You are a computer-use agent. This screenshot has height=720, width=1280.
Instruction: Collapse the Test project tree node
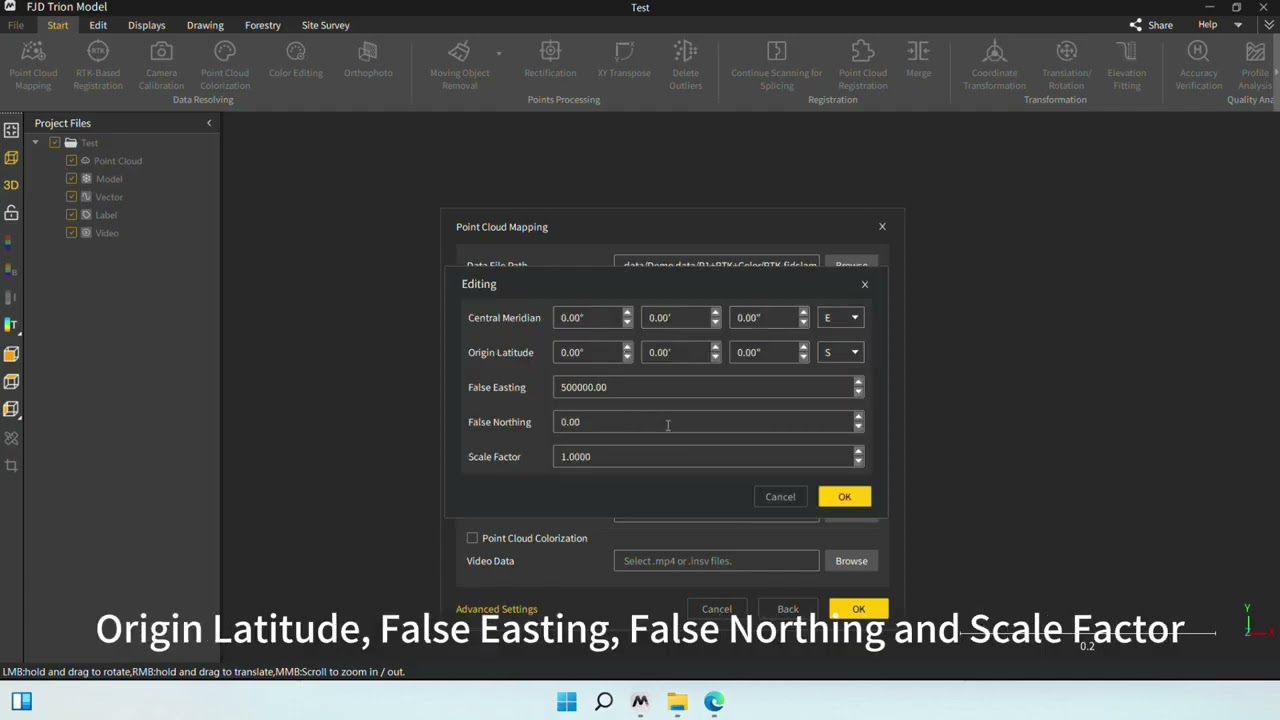coord(36,143)
